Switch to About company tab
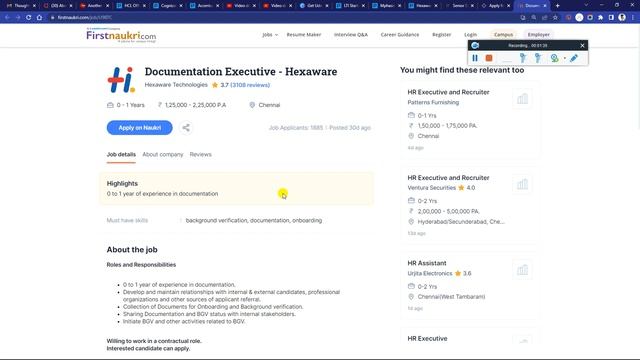Image resolution: width=640 pixels, height=360 pixels. coord(162,155)
